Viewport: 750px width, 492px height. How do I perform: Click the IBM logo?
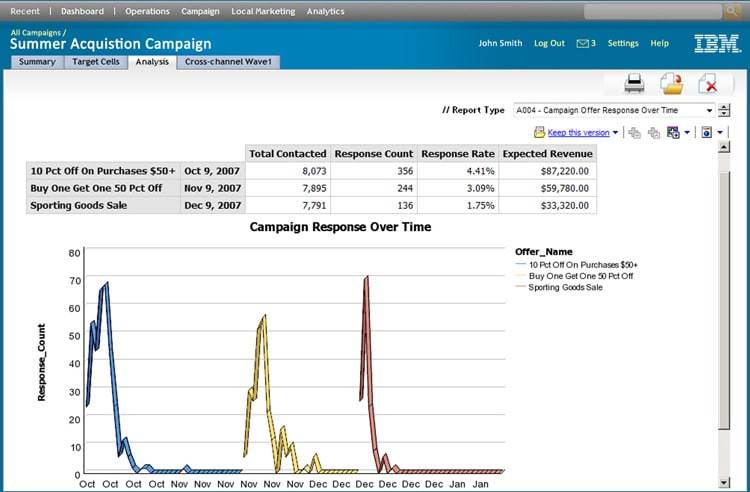pyautogui.click(x=717, y=44)
